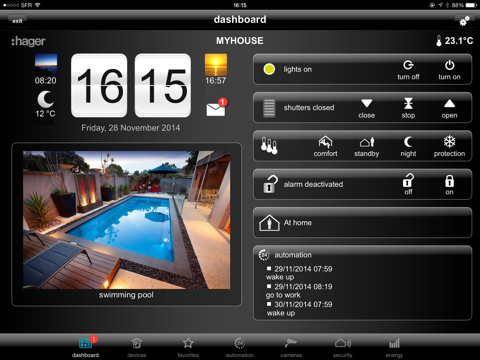Select standby heating mode
480x360 pixels.
click(x=367, y=146)
